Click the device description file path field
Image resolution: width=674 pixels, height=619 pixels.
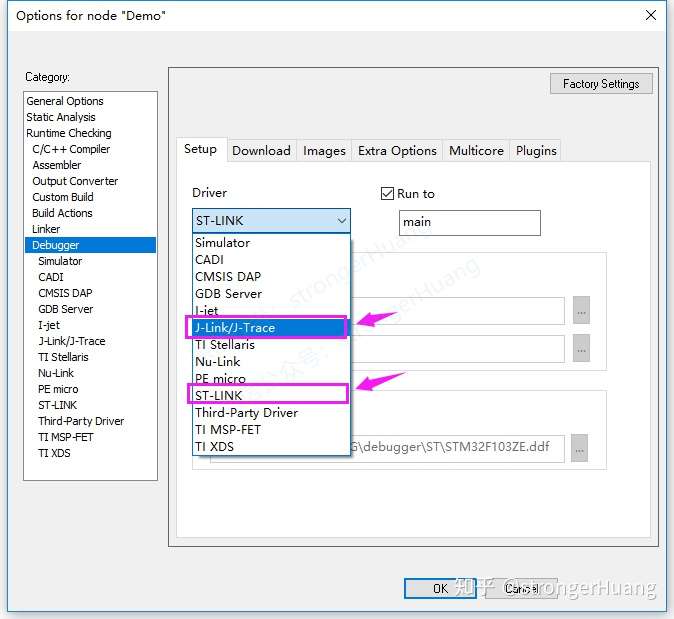[x=457, y=448]
